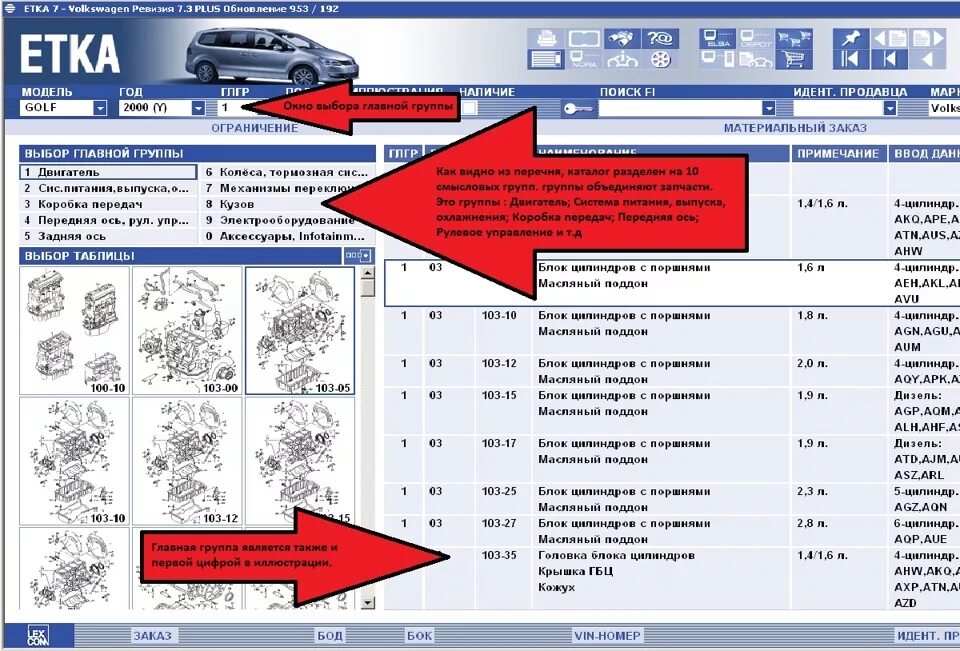
Task: Click the single shopping cart icon
Action: pyautogui.click(x=793, y=59)
